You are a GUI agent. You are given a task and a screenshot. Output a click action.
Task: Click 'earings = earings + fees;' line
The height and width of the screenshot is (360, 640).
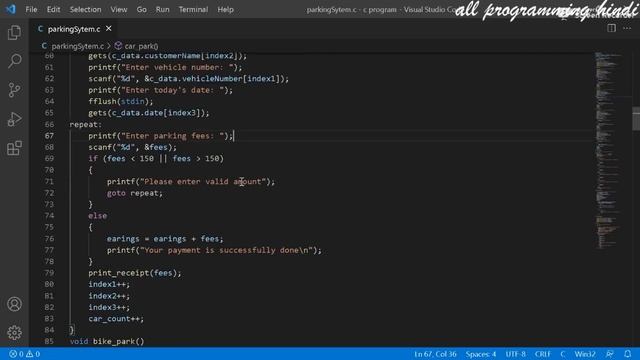pos(165,238)
